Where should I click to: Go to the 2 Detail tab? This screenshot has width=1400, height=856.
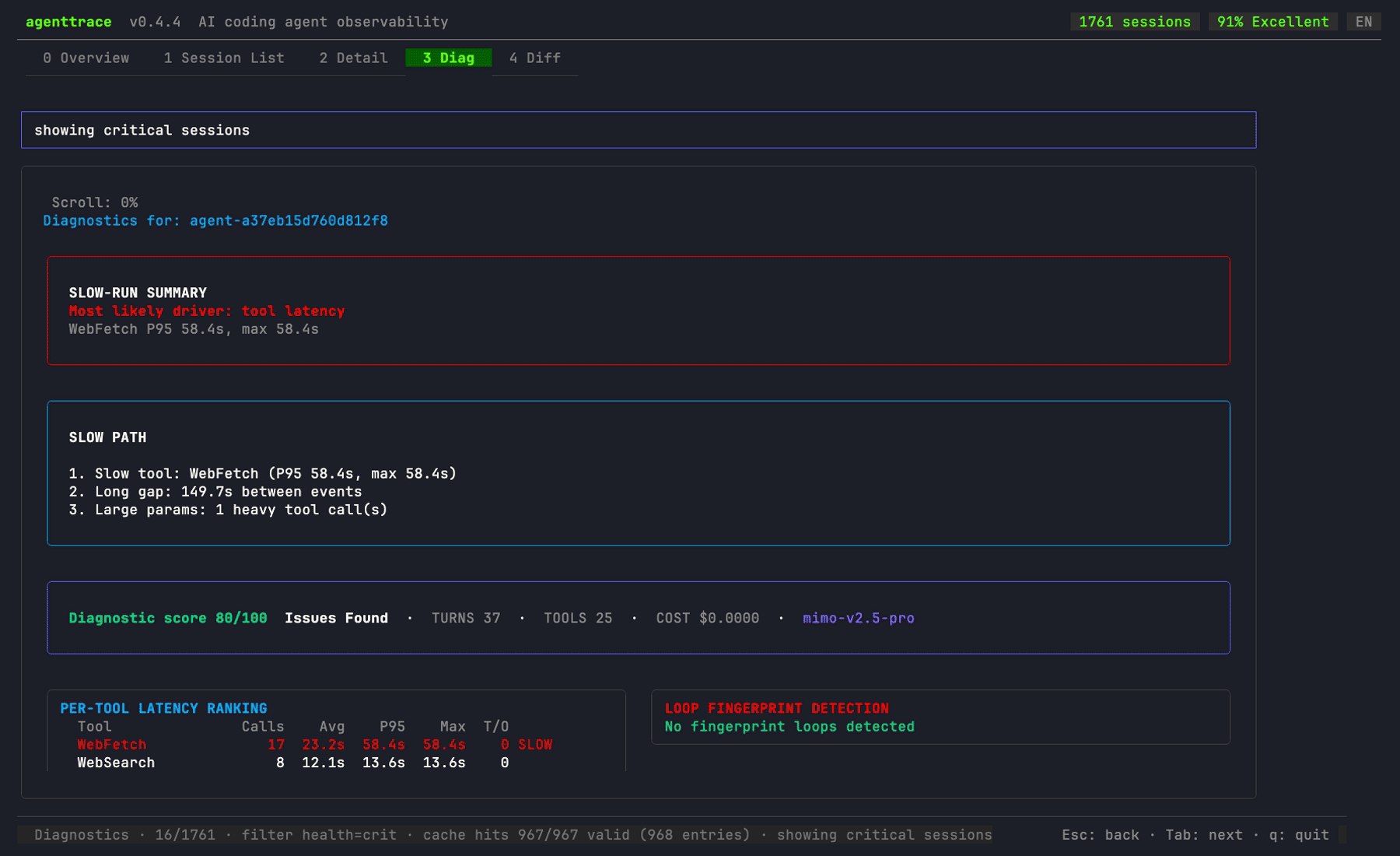click(x=353, y=58)
